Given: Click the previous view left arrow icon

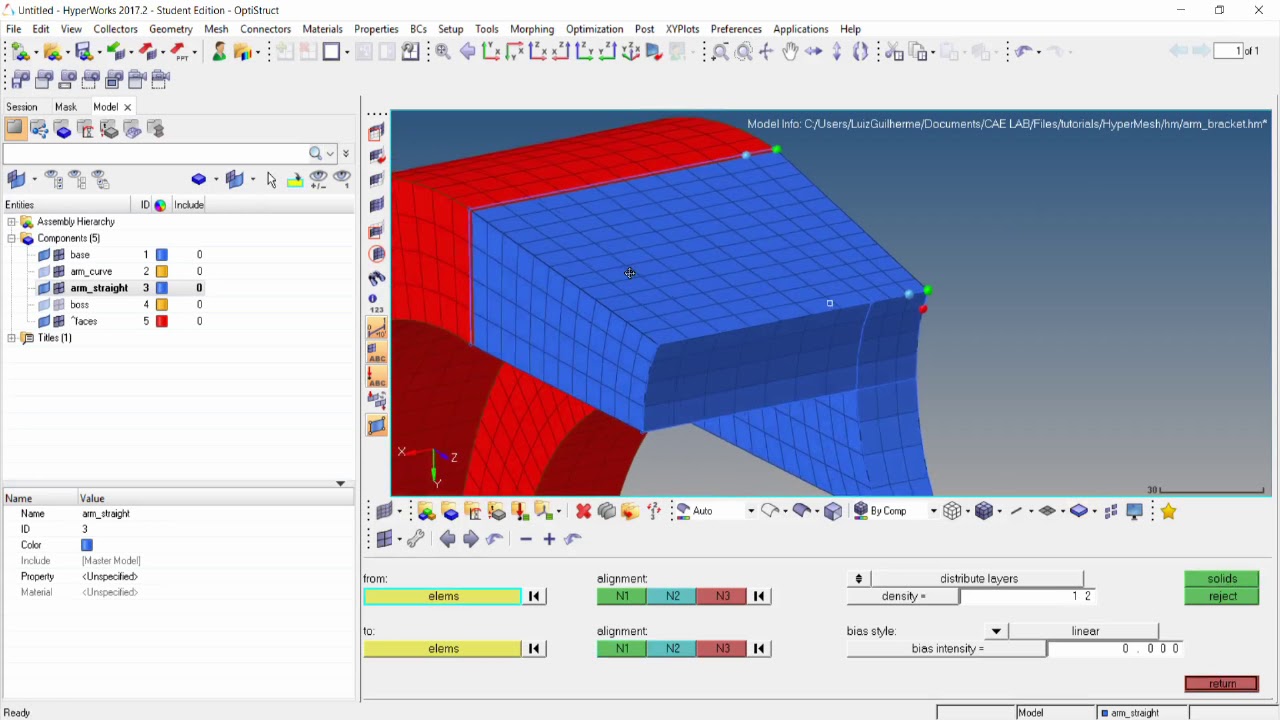Looking at the screenshot, I should 447,539.
